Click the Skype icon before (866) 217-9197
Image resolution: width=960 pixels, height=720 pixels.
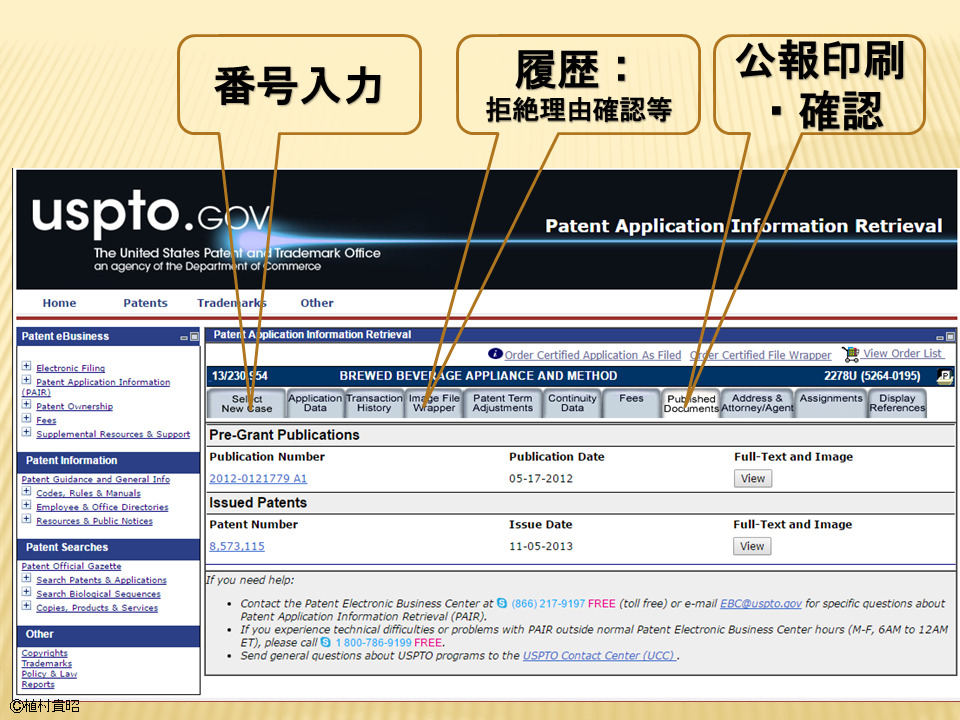502,603
